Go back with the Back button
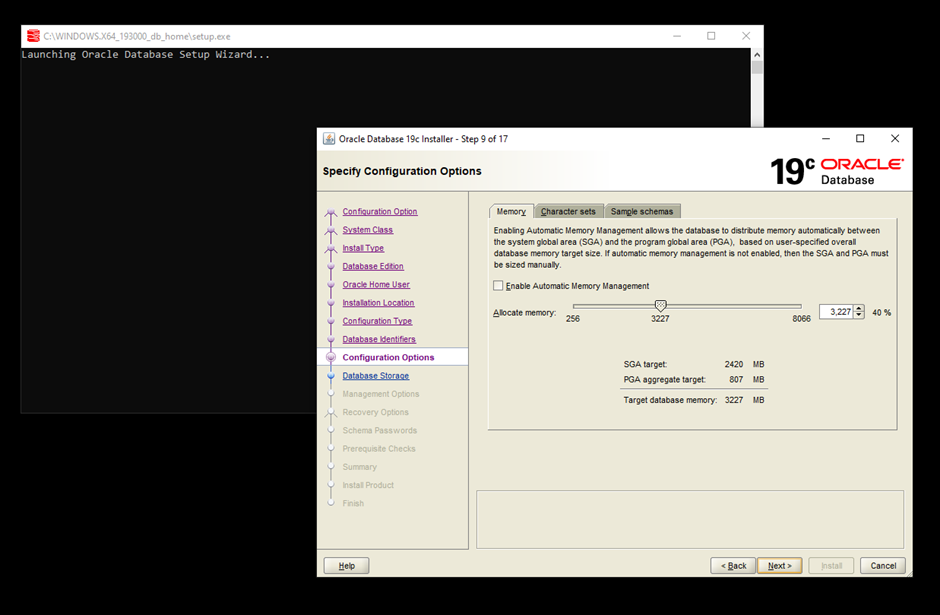 732,566
